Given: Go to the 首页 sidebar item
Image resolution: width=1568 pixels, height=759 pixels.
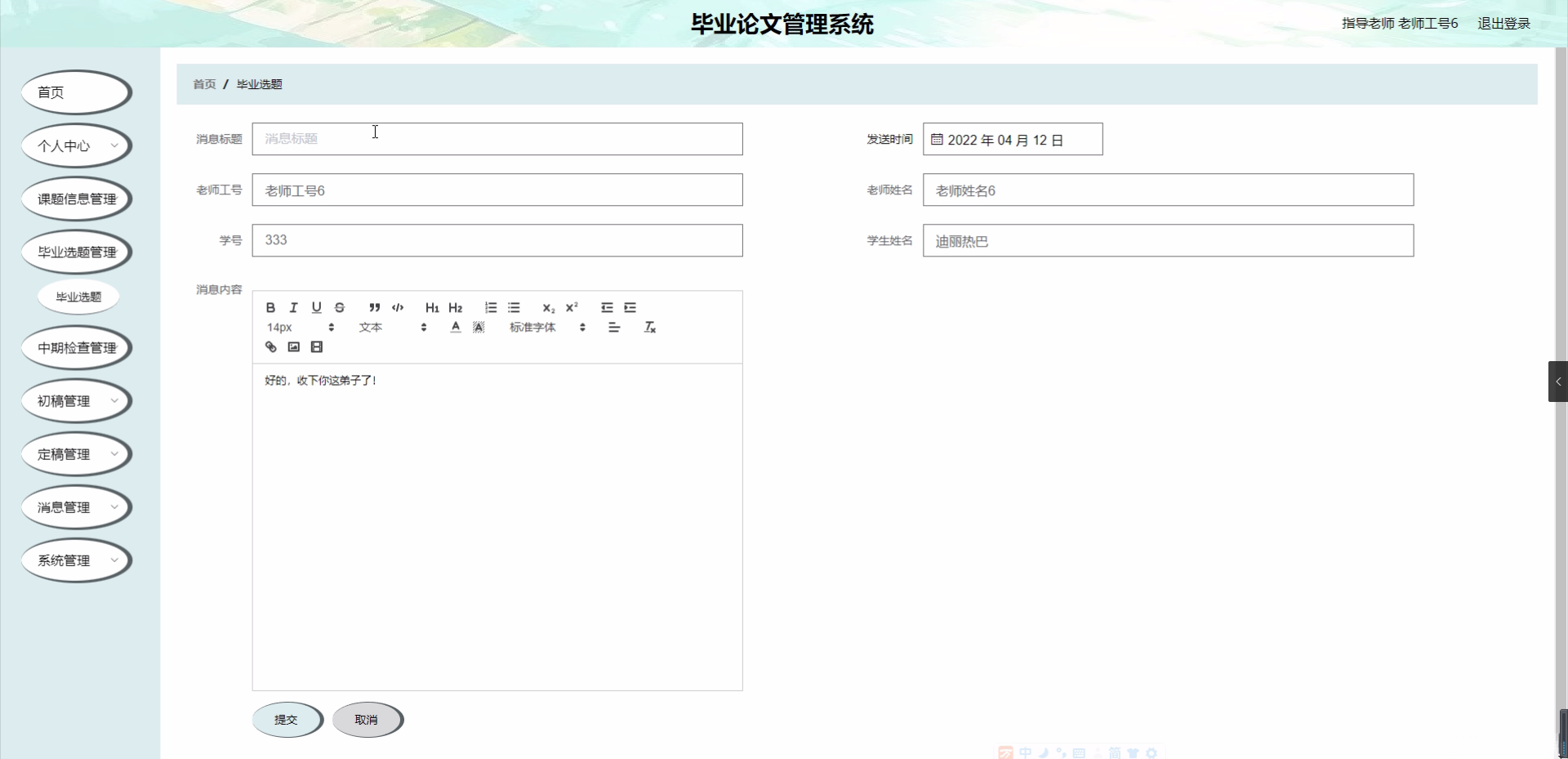Looking at the screenshot, I should pos(77,92).
